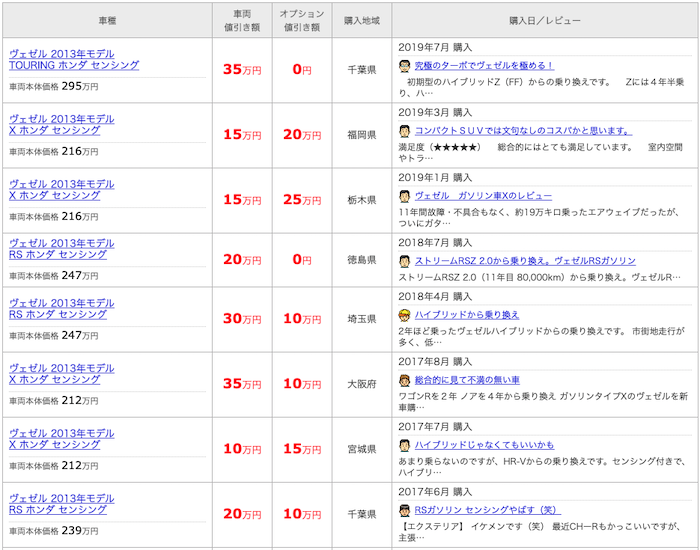700x550 pixels.
Task: Click reviewer avatar beside コンパクトＳＵＶ review
Action: [404, 131]
